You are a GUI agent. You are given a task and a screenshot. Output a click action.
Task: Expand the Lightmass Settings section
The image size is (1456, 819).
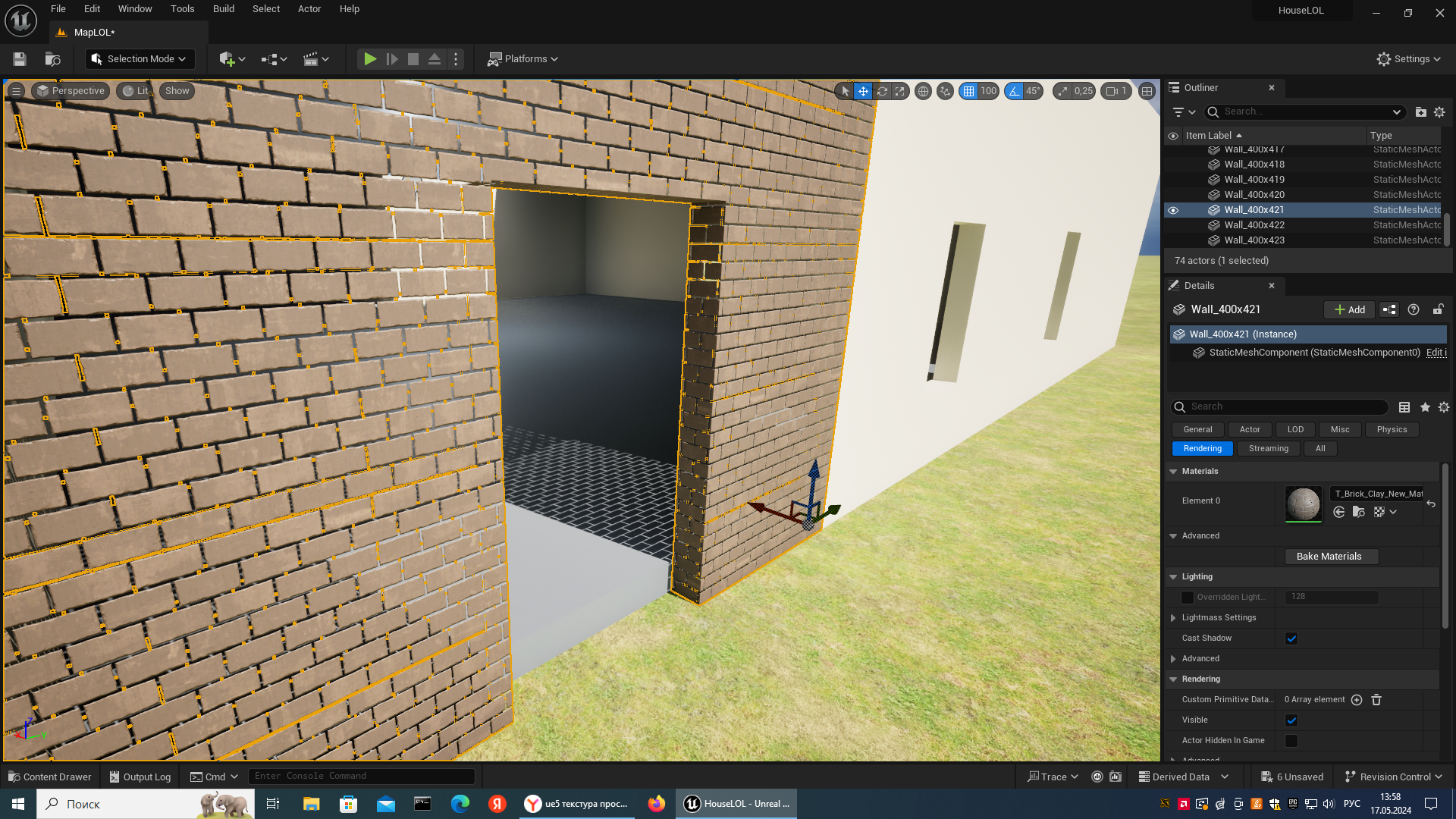(1173, 618)
